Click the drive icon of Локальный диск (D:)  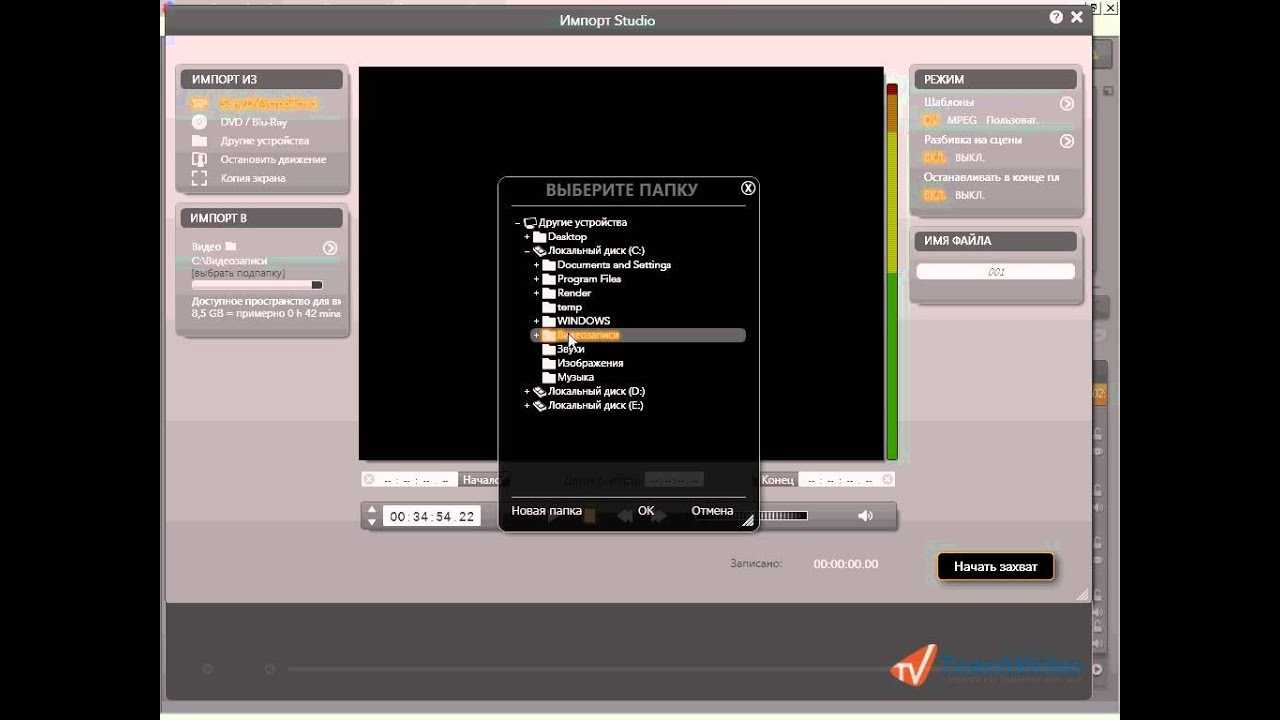(540, 392)
